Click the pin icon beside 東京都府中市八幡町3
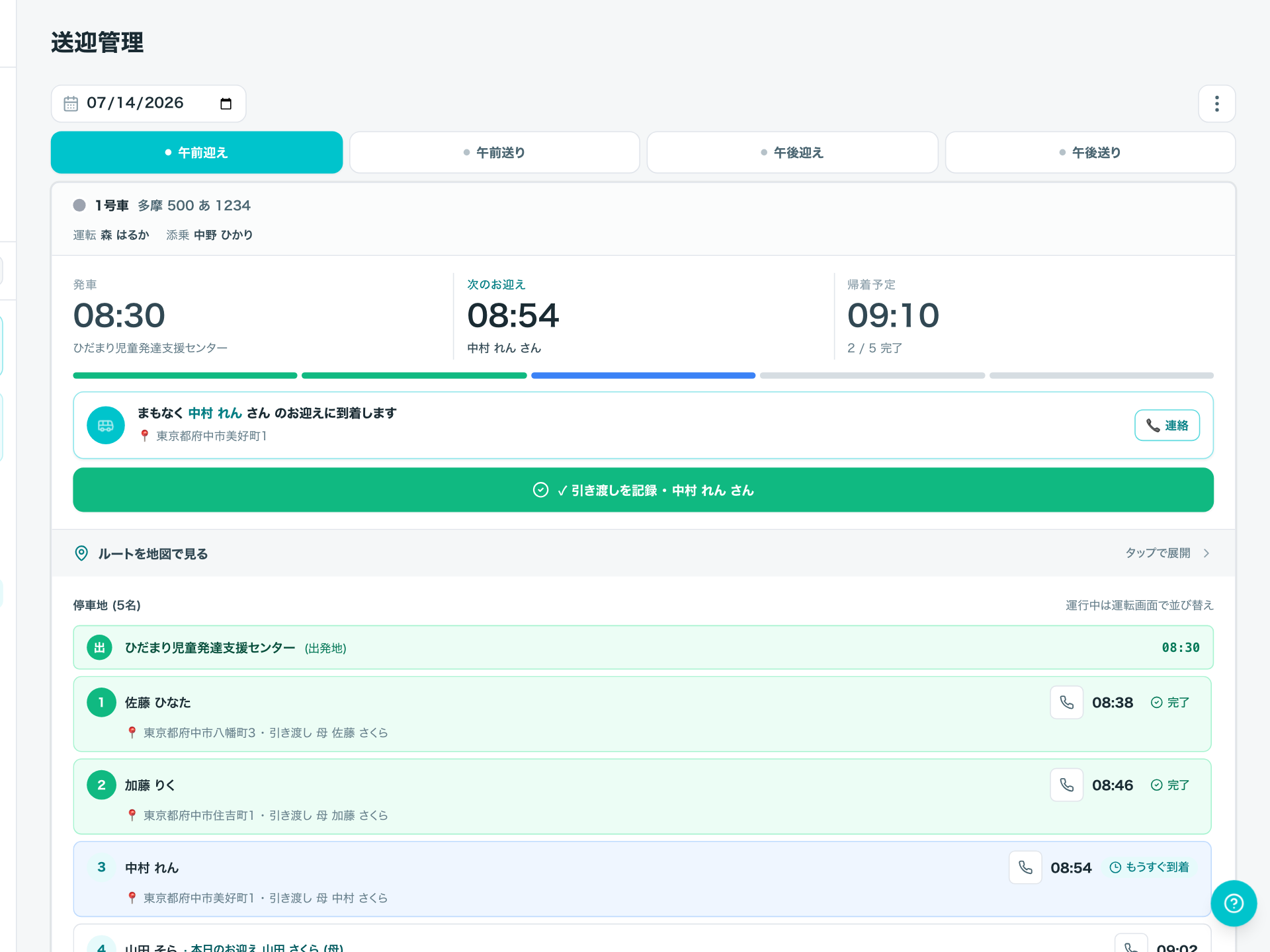 coord(132,733)
